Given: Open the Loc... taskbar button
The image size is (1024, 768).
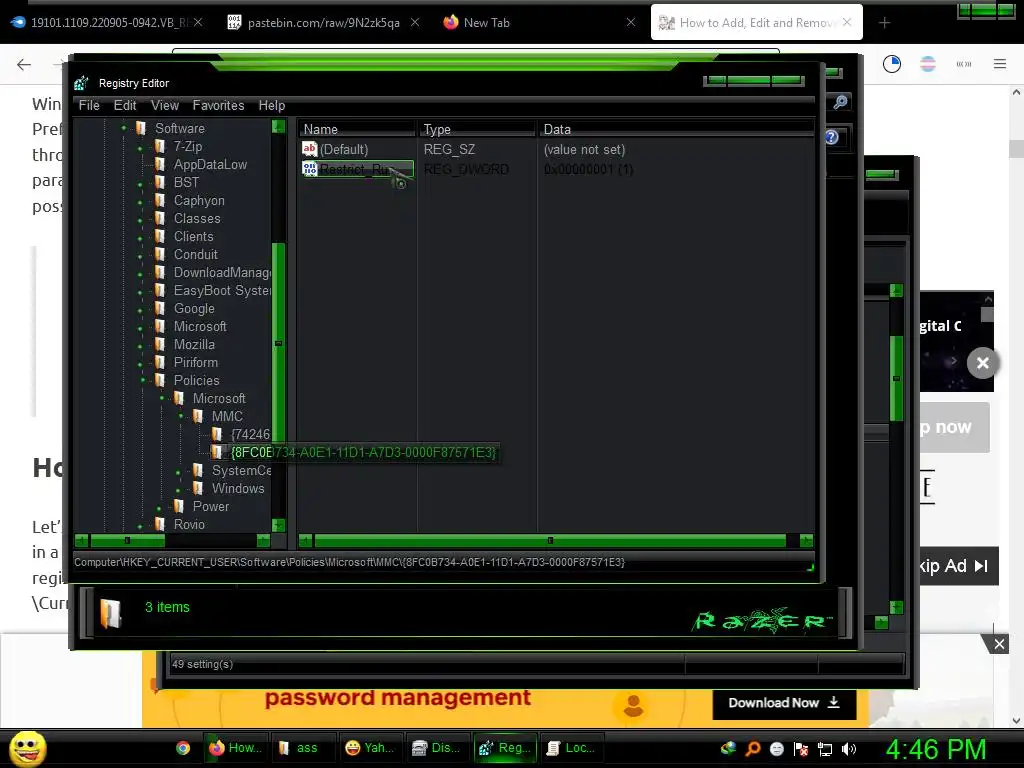Looking at the screenshot, I should 571,748.
